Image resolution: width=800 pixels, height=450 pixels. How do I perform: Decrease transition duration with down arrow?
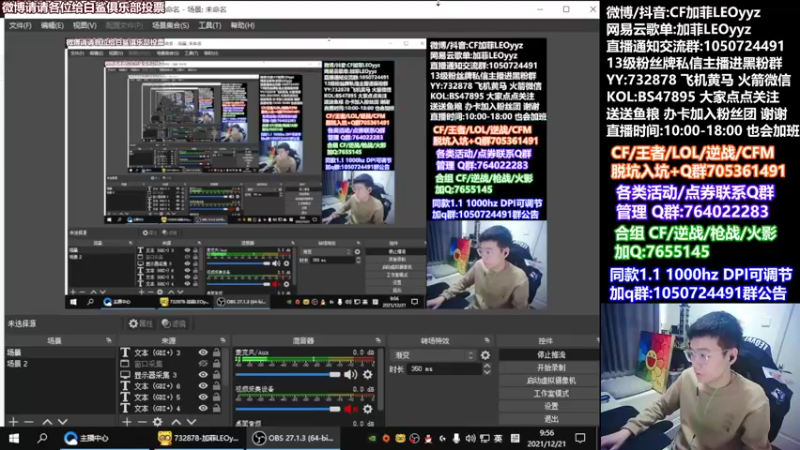tap(487, 371)
